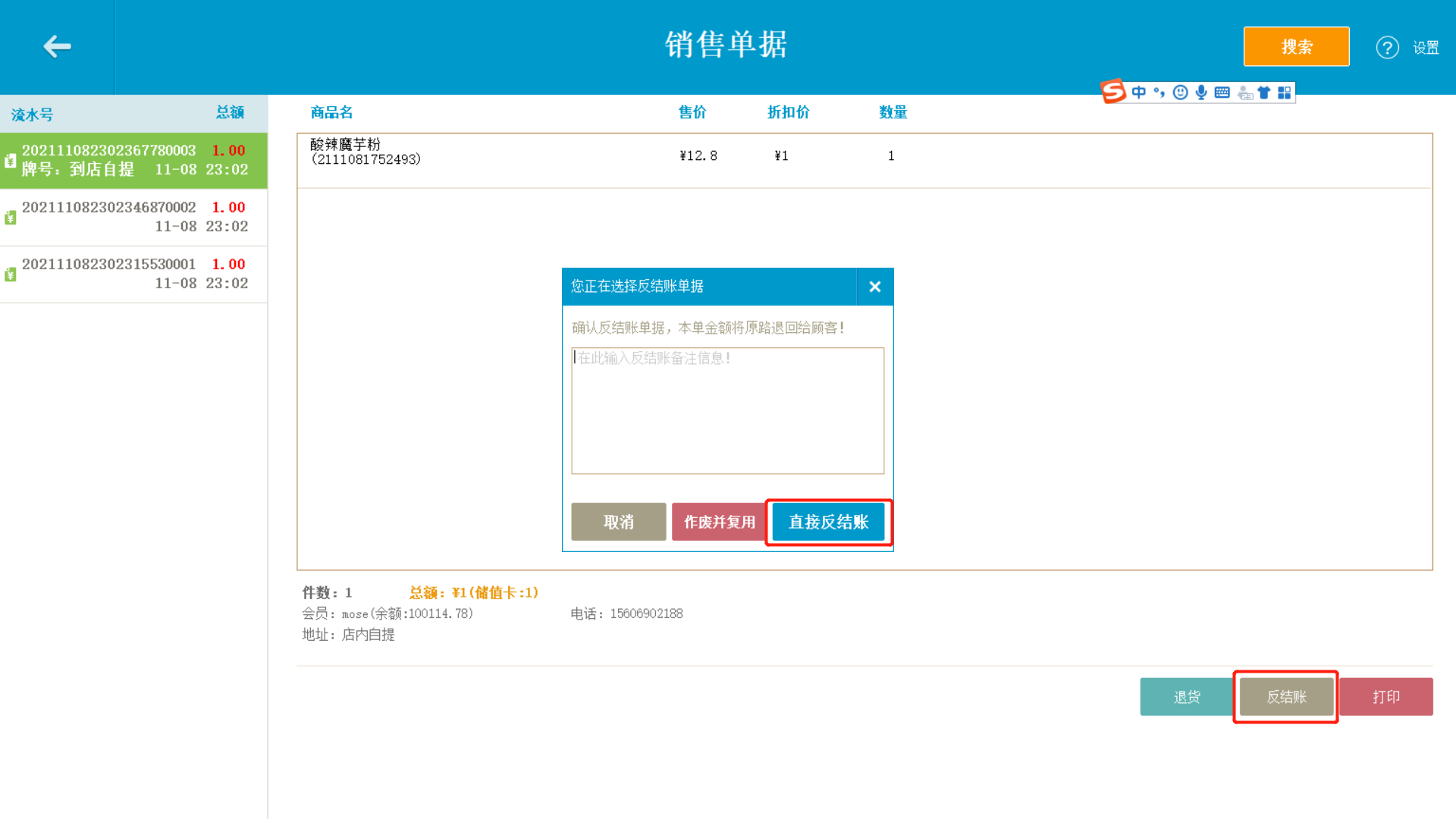Image resolution: width=1456 pixels, height=819 pixels.
Task: Click the orange 总额: ¥1(储值卡:1) text
Action: tap(474, 592)
